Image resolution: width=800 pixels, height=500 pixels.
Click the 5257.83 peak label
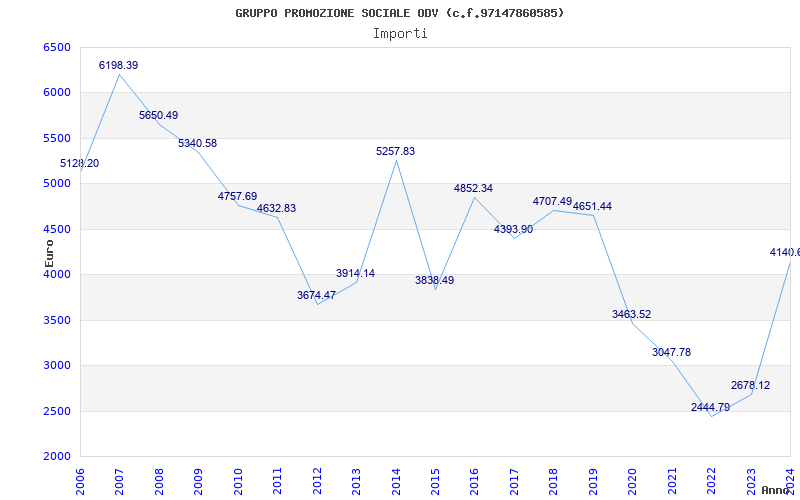tap(395, 152)
